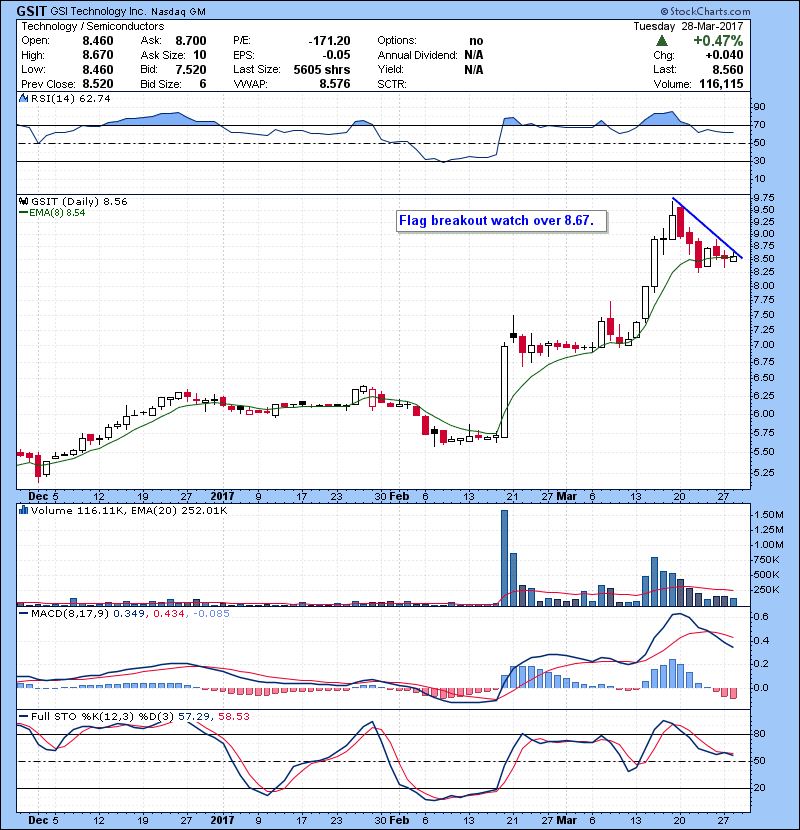Click the Bid value 7.520
The width and height of the screenshot is (800, 830).
pyautogui.click(x=191, y=70)
